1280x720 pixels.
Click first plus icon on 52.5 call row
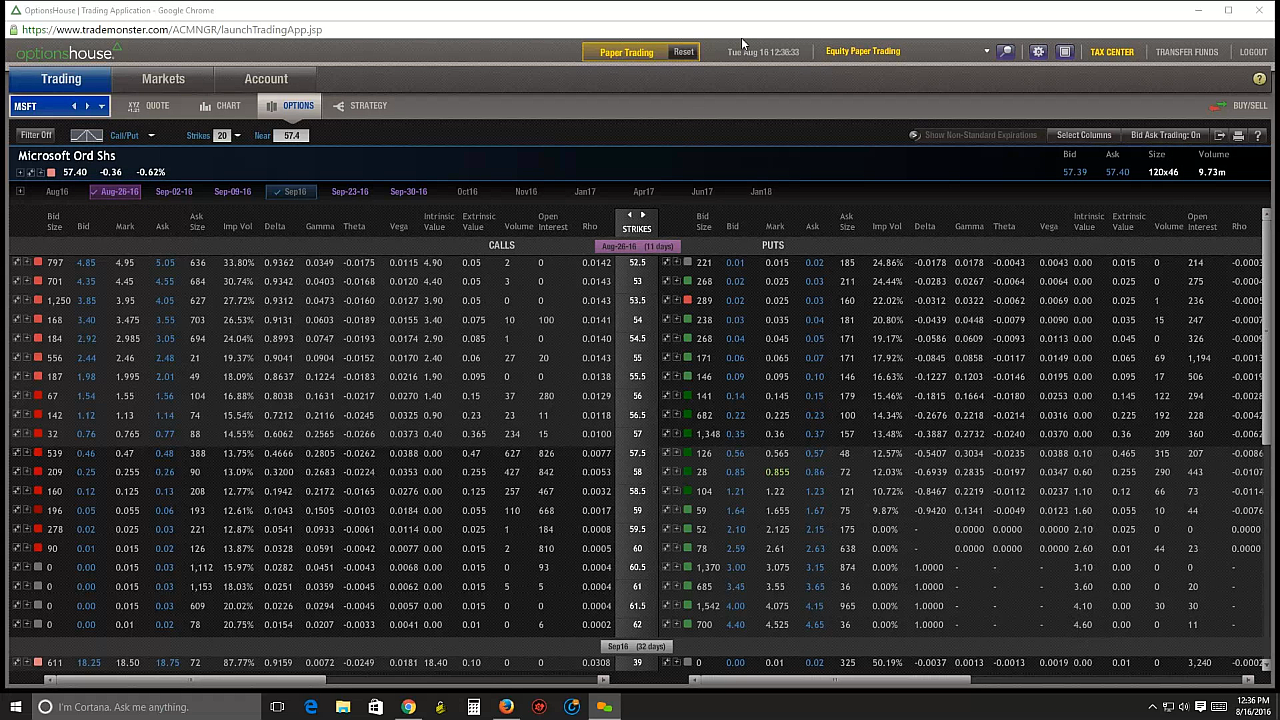click(x=17, y=263)
